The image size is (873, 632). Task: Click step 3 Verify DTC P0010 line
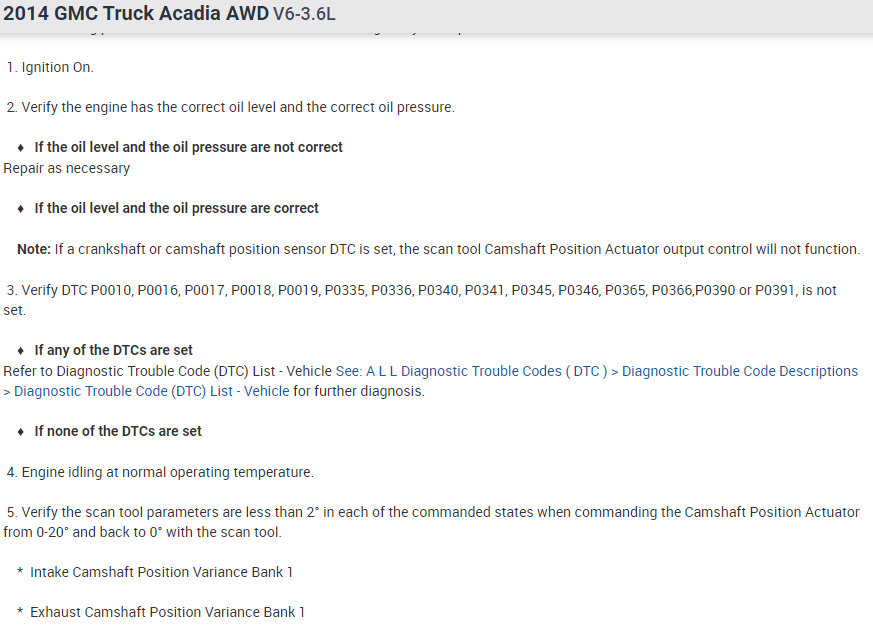(420, 290)
